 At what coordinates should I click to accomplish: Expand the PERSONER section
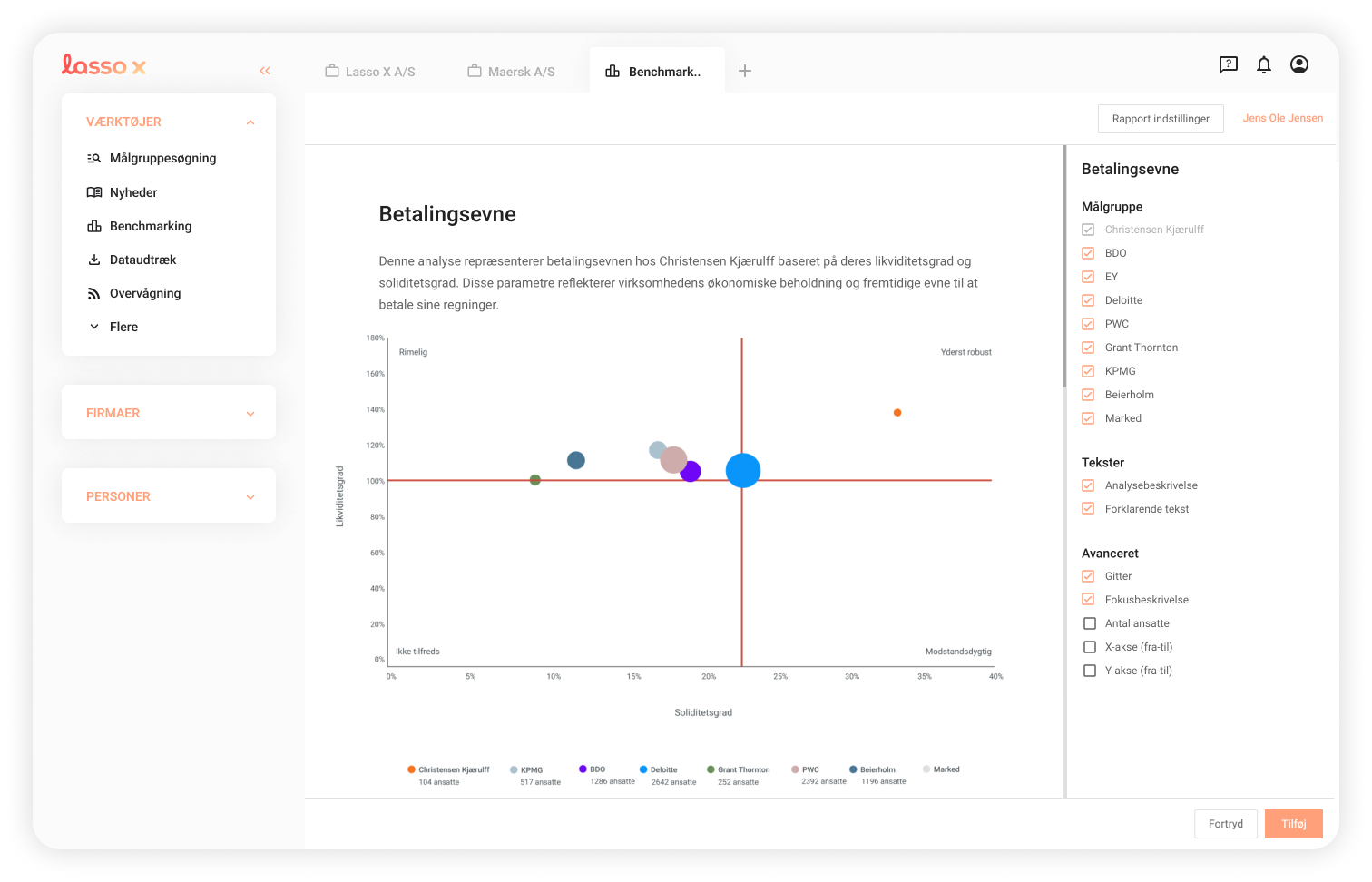[x=250, y=496]
